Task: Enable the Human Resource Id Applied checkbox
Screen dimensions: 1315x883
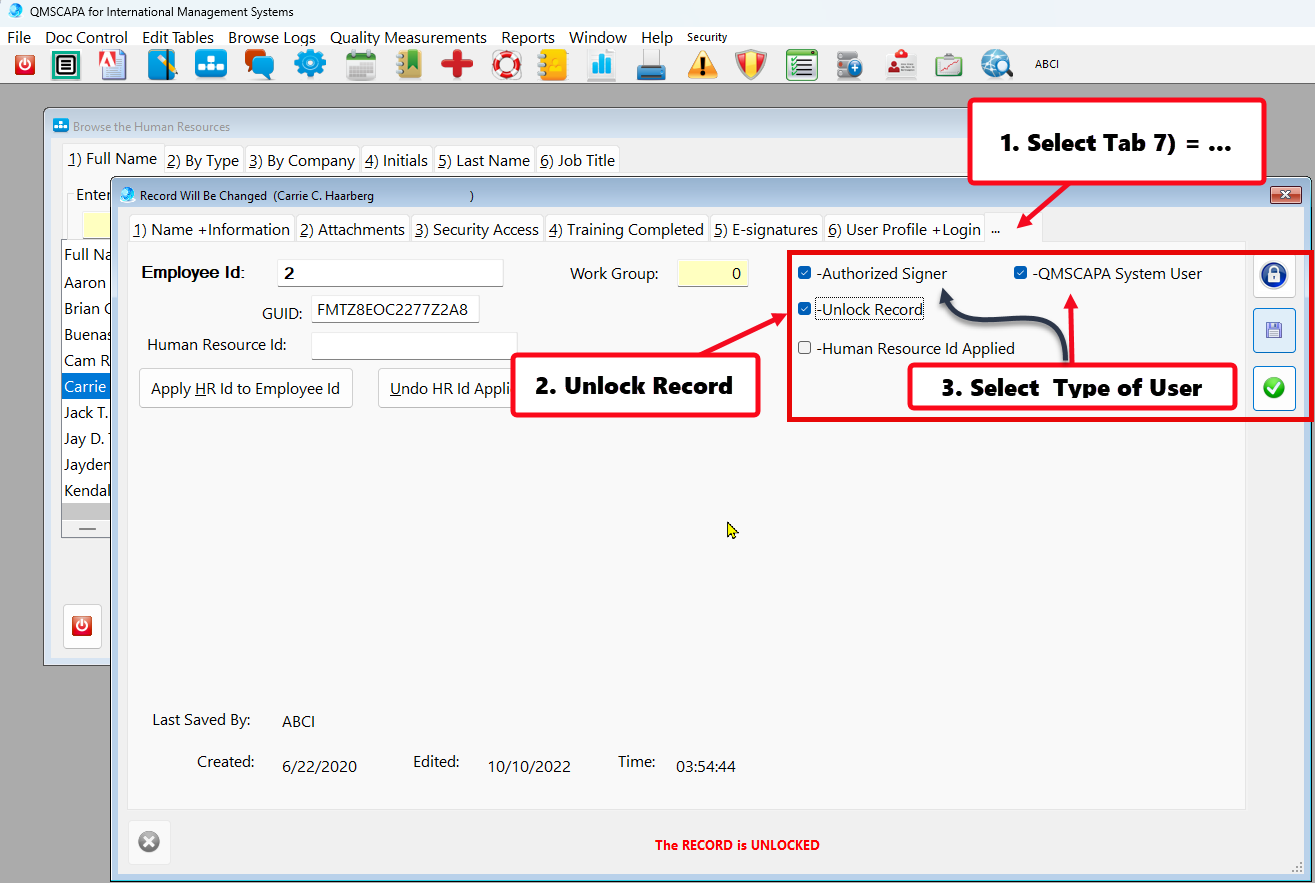Action: (x=805, y=348)
